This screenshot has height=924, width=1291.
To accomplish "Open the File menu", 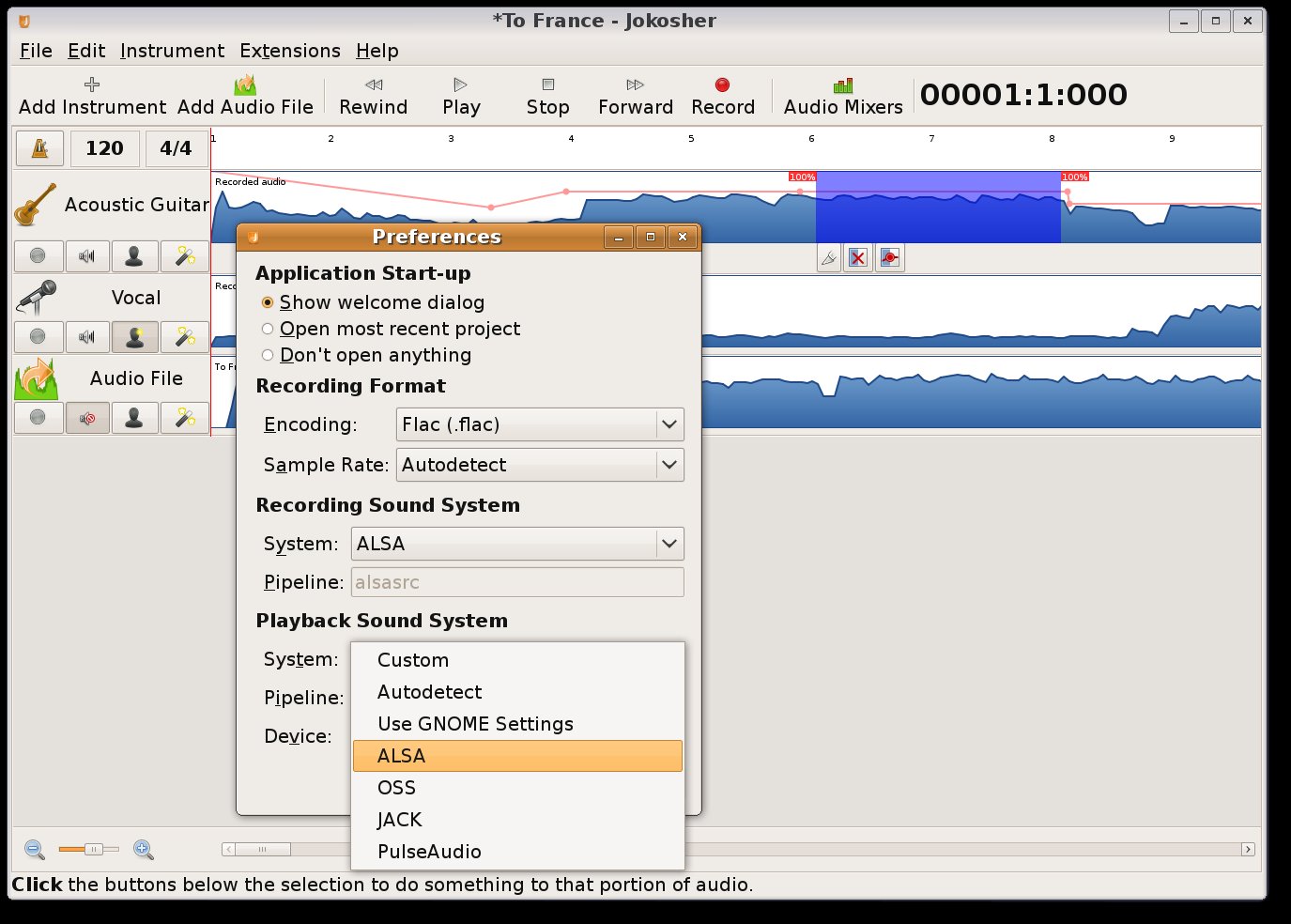I will point(36,51).
